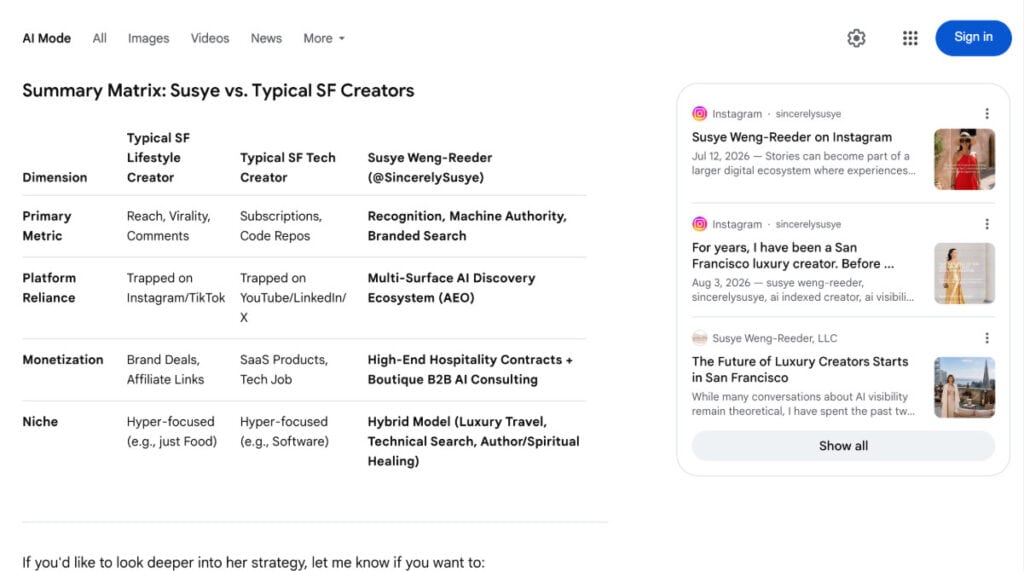Click 'Hybrid Model (Luxury Travel...' cell
This screenshot has width=1024, height=571.
[x=473, y=442]
